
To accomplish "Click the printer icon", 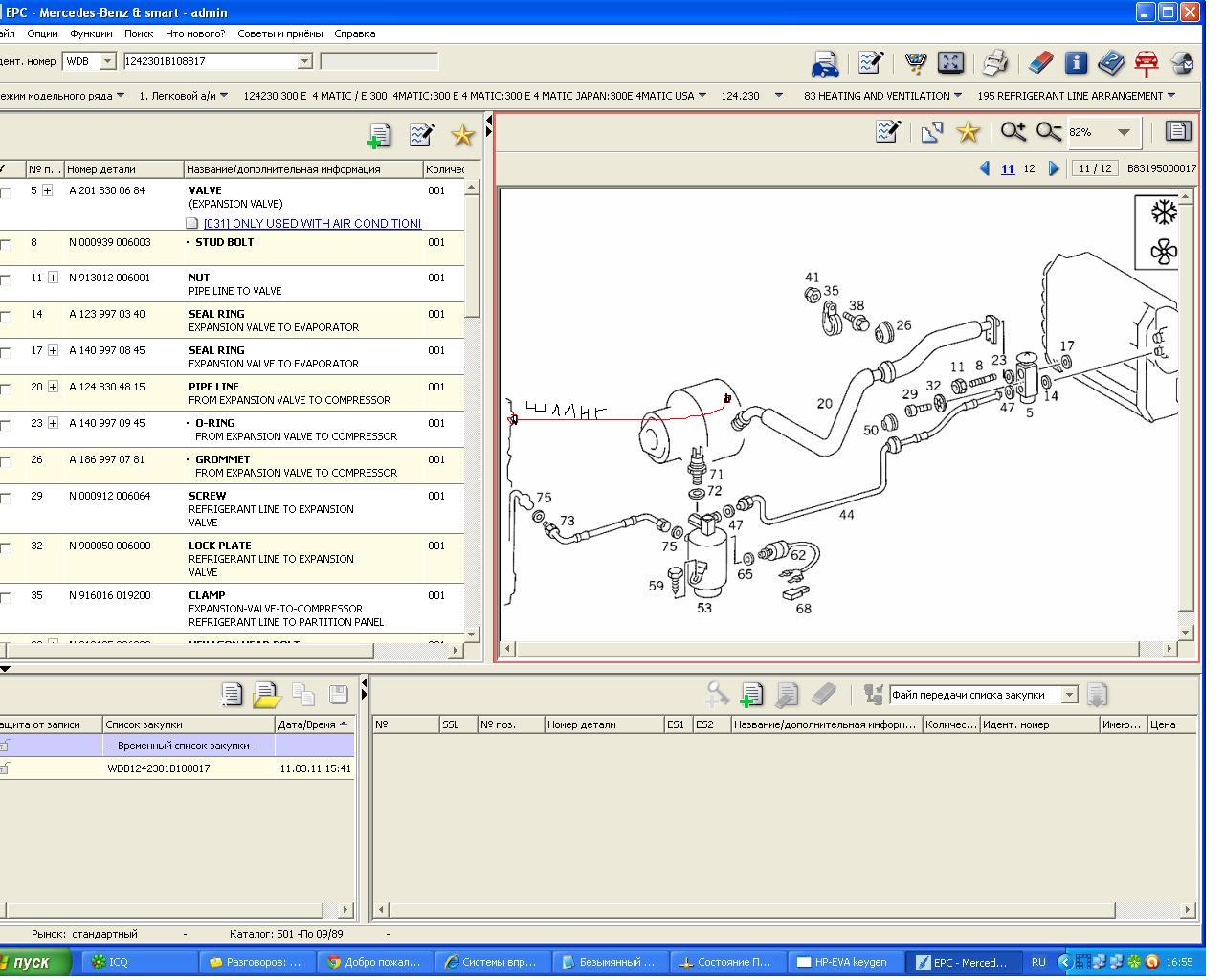I will pyautogui.click(x=995, y=63).
